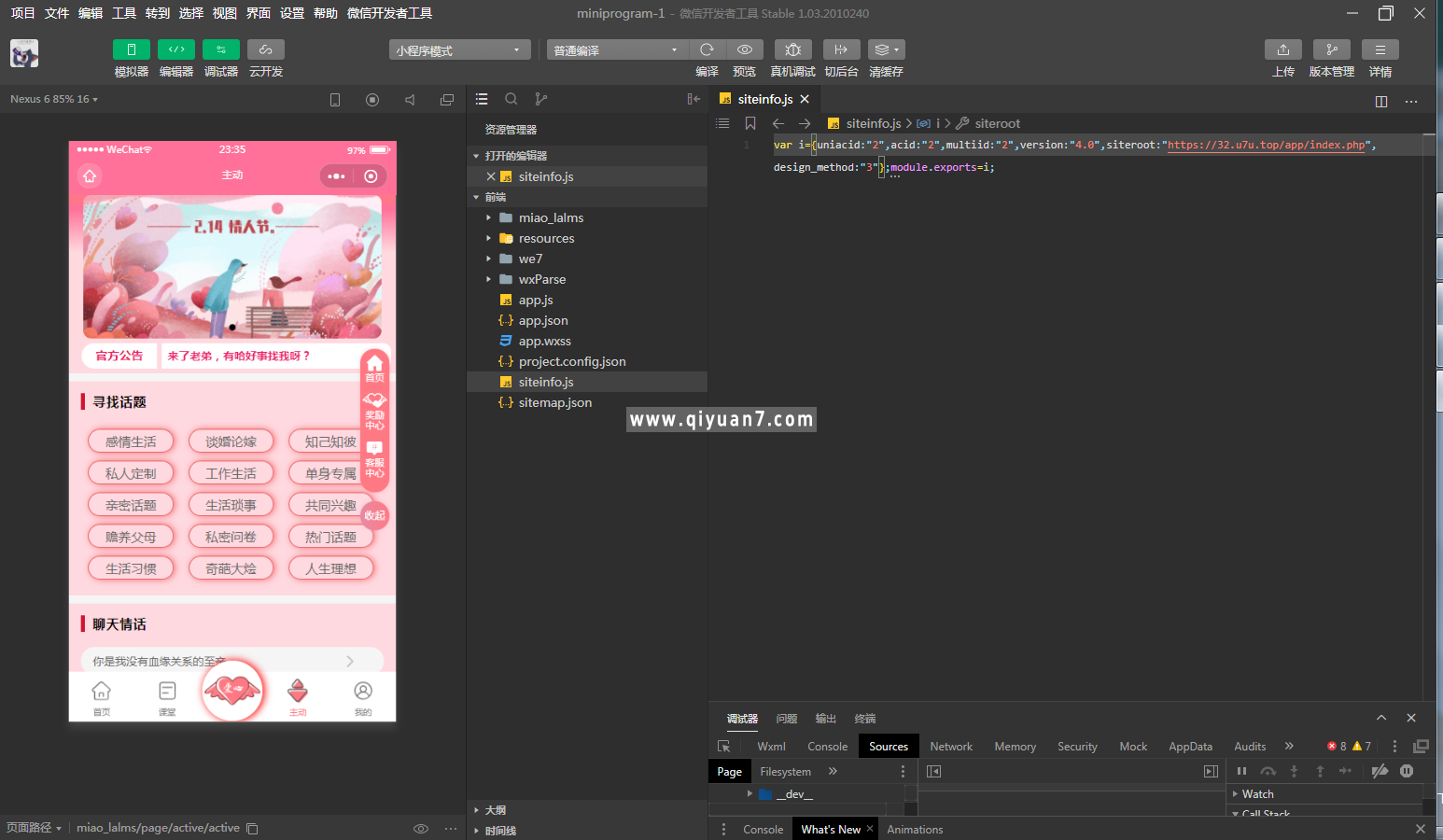Click the step over icon in debugger
Screen dimensions: 1443x840
1268,771
